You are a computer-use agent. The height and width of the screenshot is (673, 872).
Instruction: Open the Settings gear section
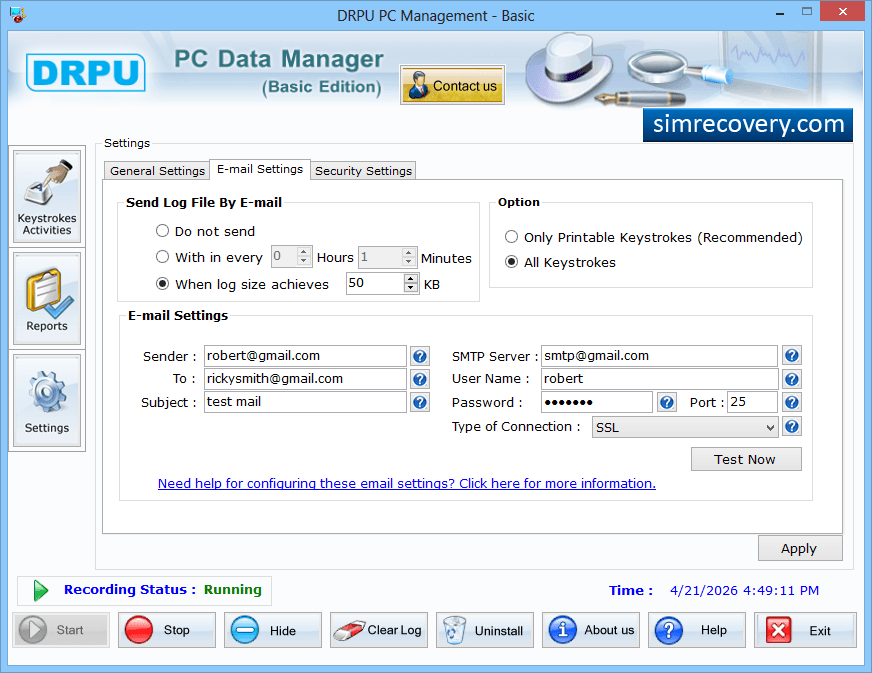click(47, 400)
